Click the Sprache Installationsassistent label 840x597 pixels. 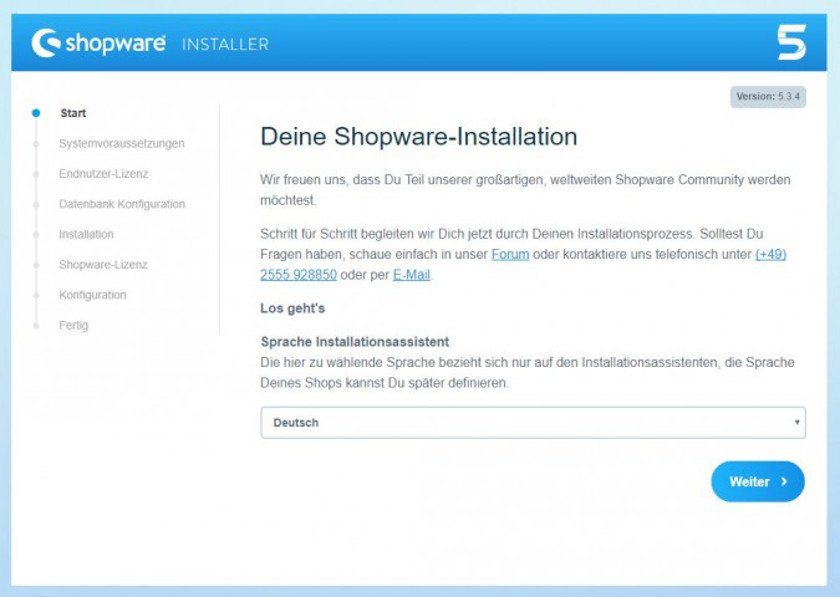point(355,342)
